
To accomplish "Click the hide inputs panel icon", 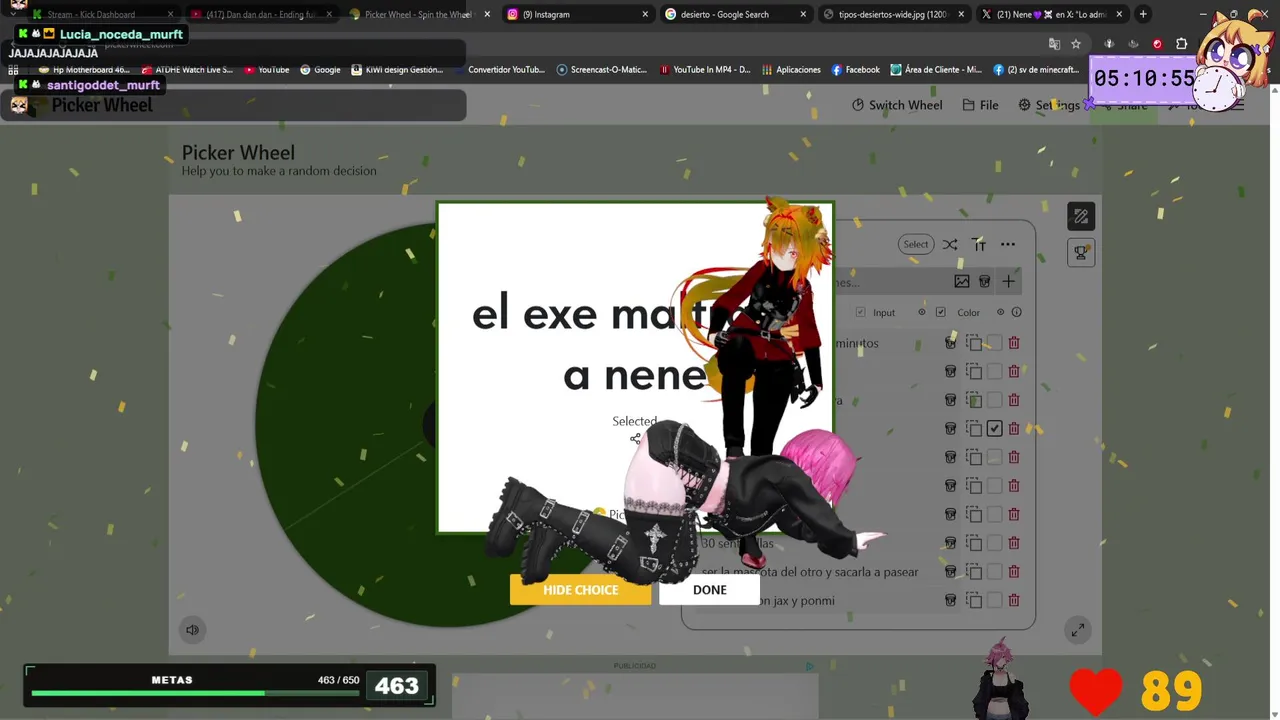I will pyautogui.click(x=1081, y=216).
